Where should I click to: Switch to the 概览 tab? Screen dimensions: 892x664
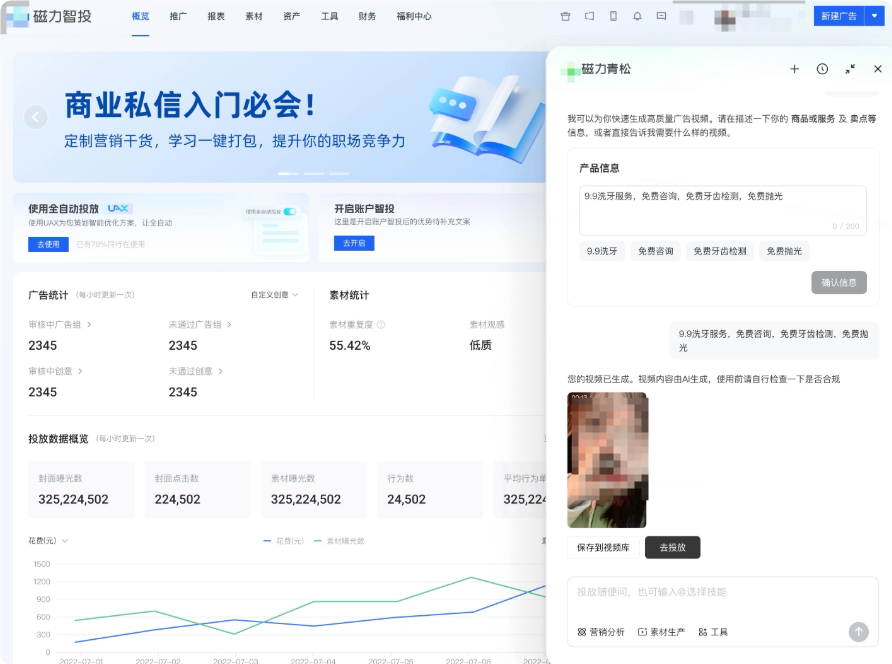coord(141,17)
